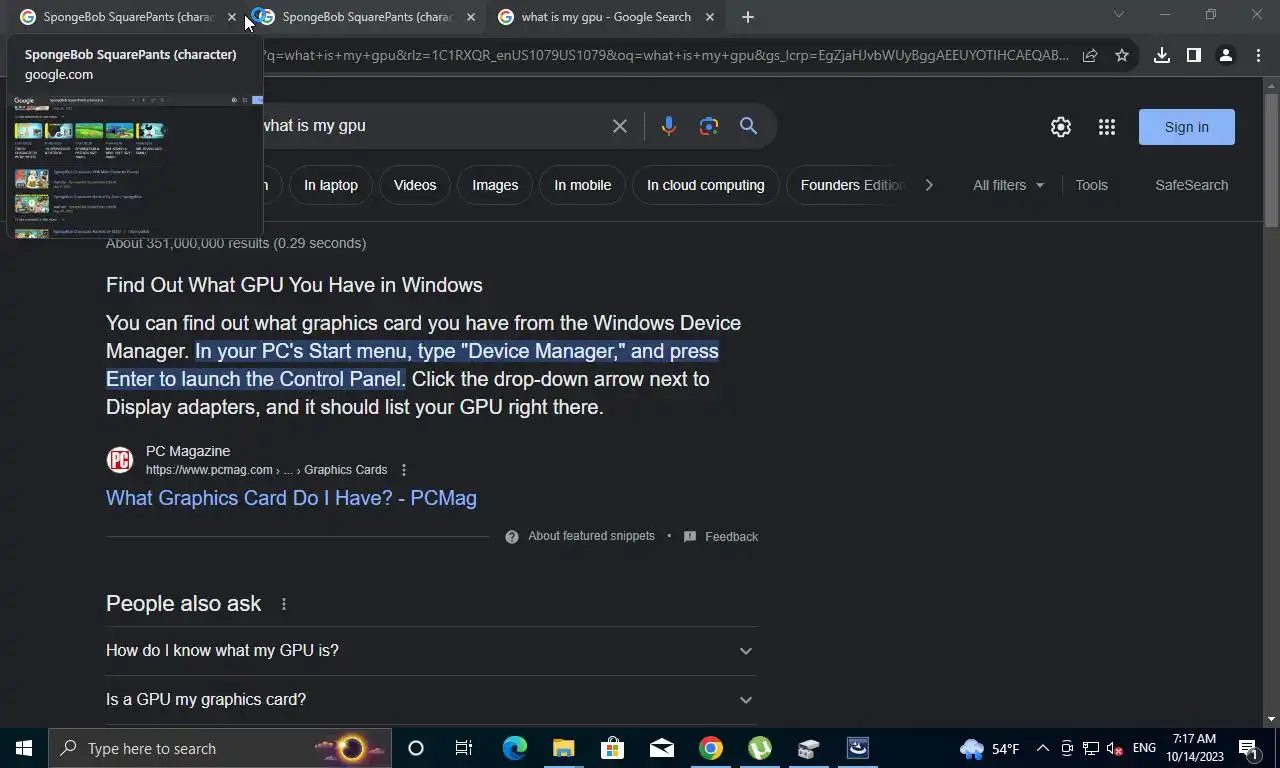The width and height of the screenshot is (1280, 768).
Task: Switch to second SpongeBob SquarePants tab
Action: click(x=366, y=17)
